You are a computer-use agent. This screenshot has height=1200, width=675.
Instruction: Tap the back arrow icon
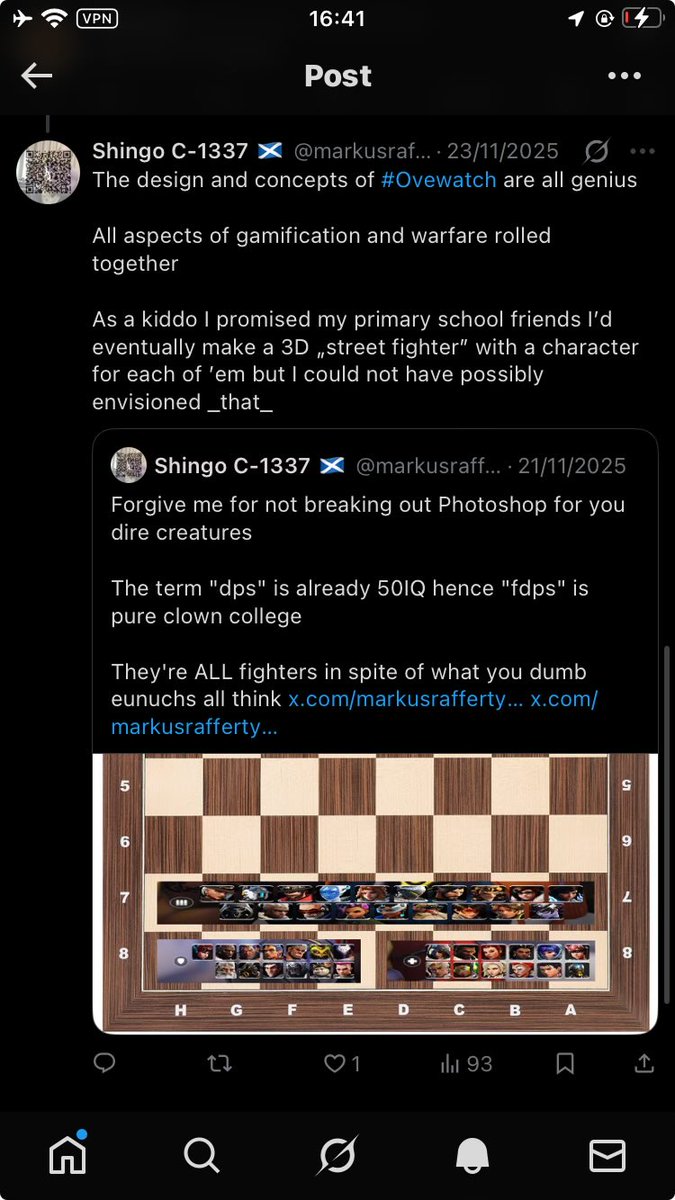coord(37,76)
